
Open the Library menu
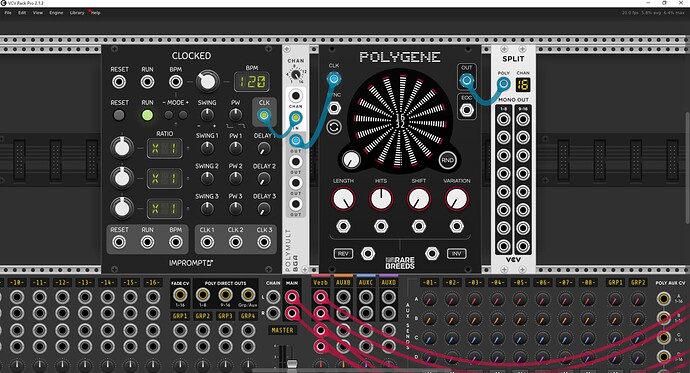coord(77,13)
